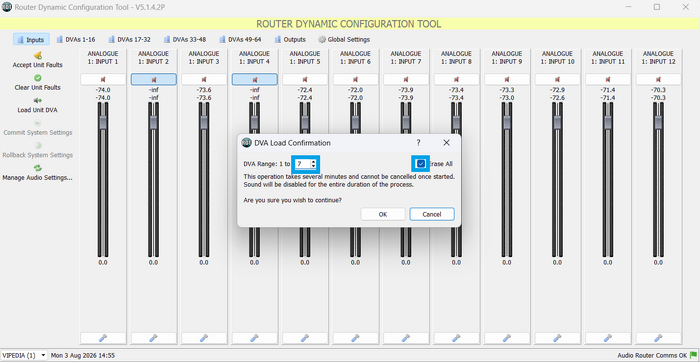Click help question mark in DVA dialog
Image resolution: width=700 pixels, height=362 pixels.
click(x=418, y=143)
